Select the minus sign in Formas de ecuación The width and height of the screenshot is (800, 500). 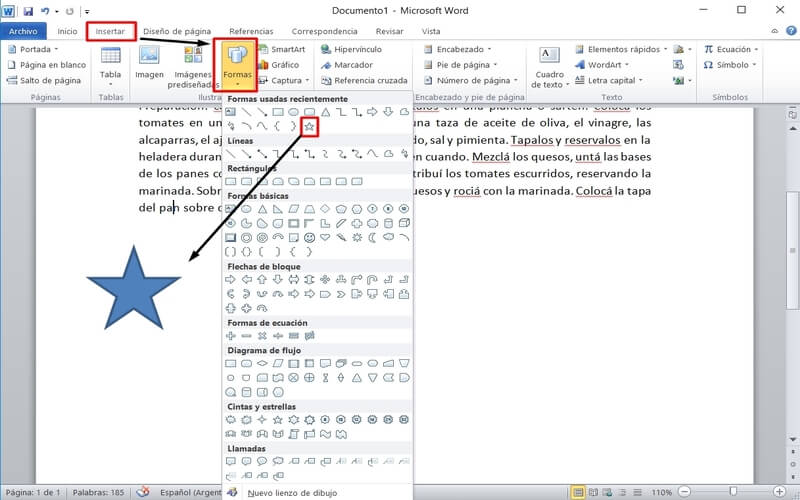pos(246,336)
